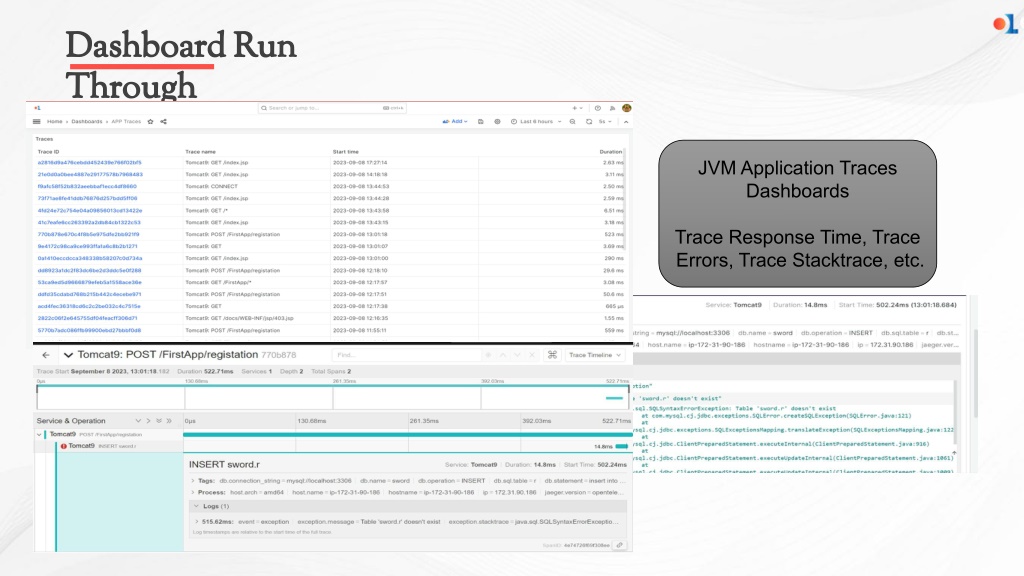Viewport: 1024px width, 576px height.
Task: Go to Dashboards breadcrumb
Action: [87, 121]
